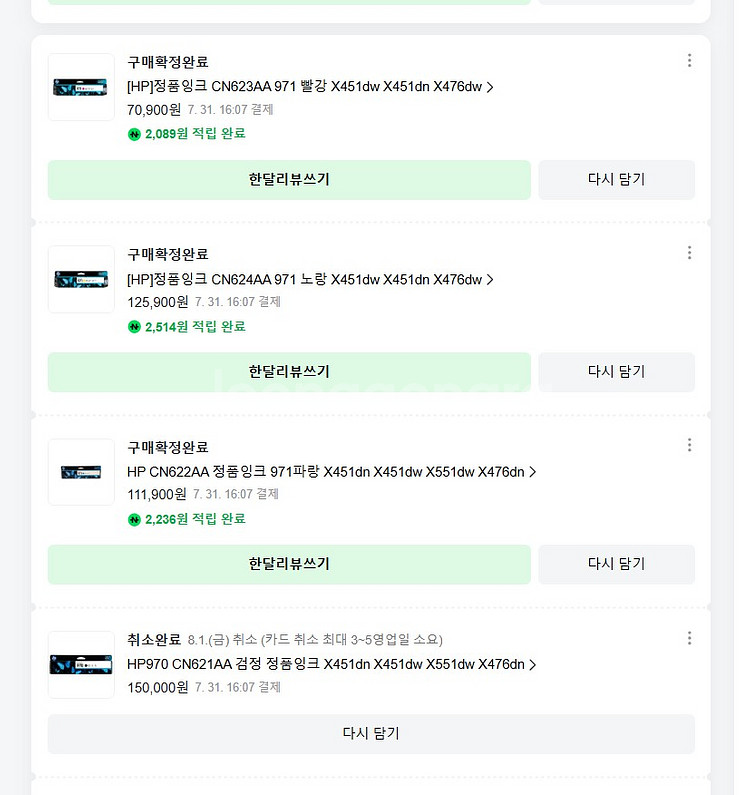This screenshot has height=795, width=750.
Task: Open more options for yellow ink CN624AA order
Action: pyautogui.click(x=689, y=253)
